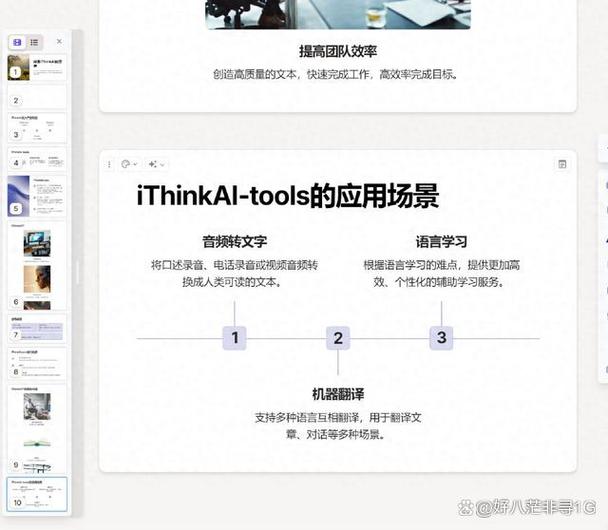Switch sidebar to list outline view
Viewport: 608px width, 530px height.
[x=34, y=42]
